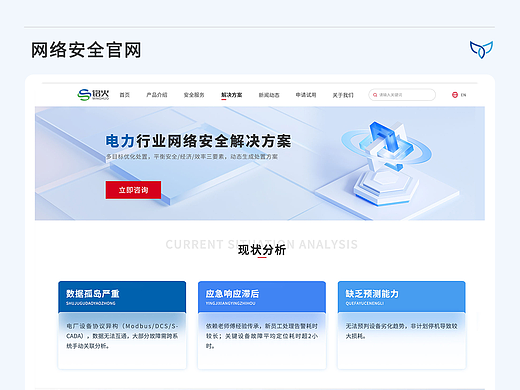Select the 解决方案 nav item
The image size is (520, 390).
click(x=232, y=95)
